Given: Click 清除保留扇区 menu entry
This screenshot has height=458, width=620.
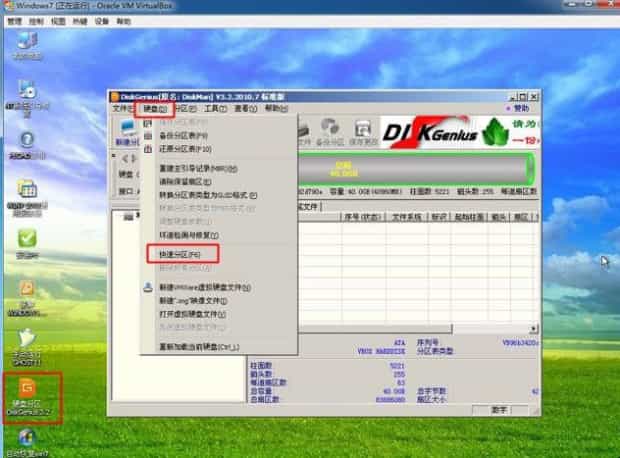Looking at the screenshot, I should 185,182.
